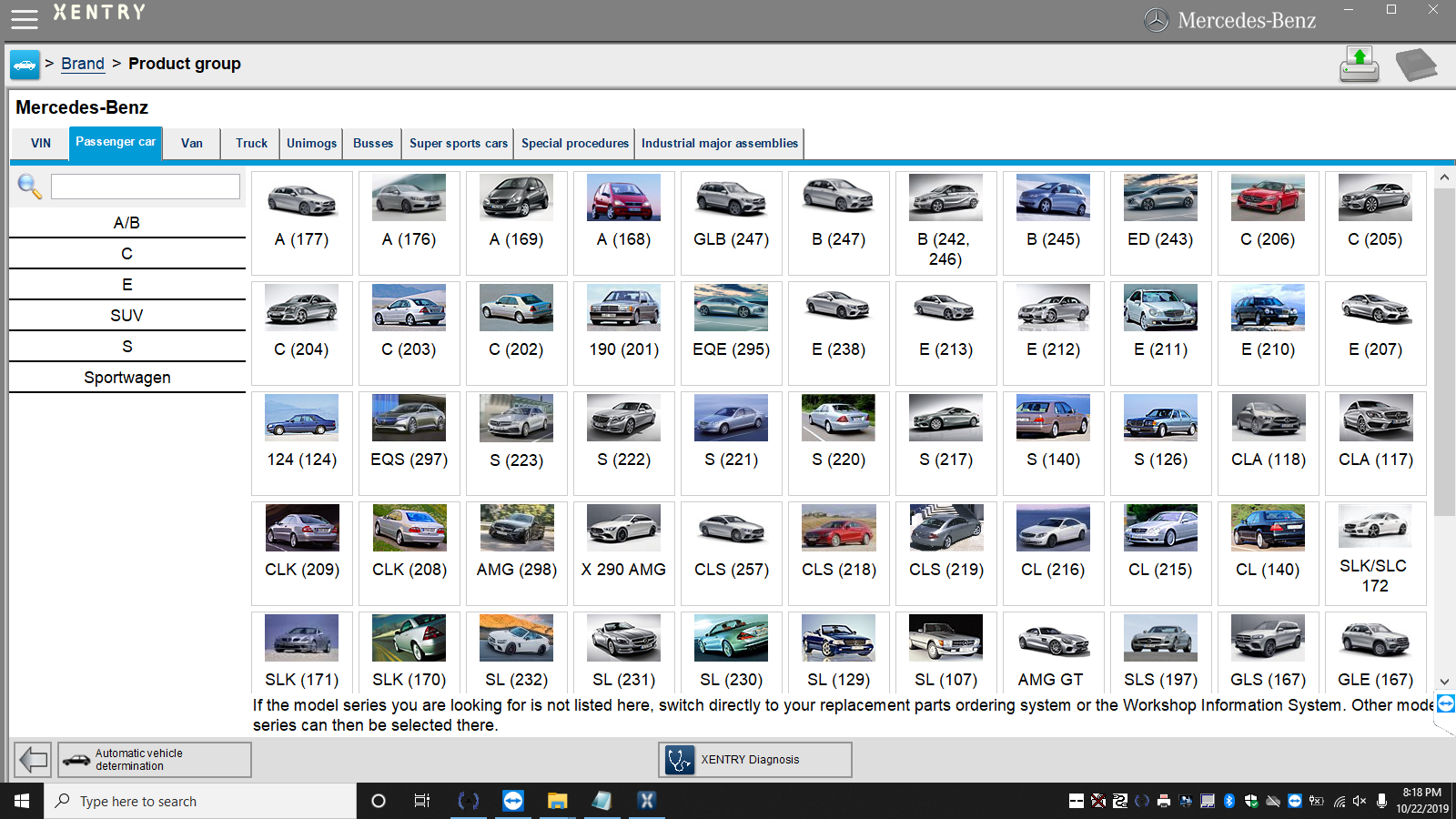Filter by the C category

[127, 254]
